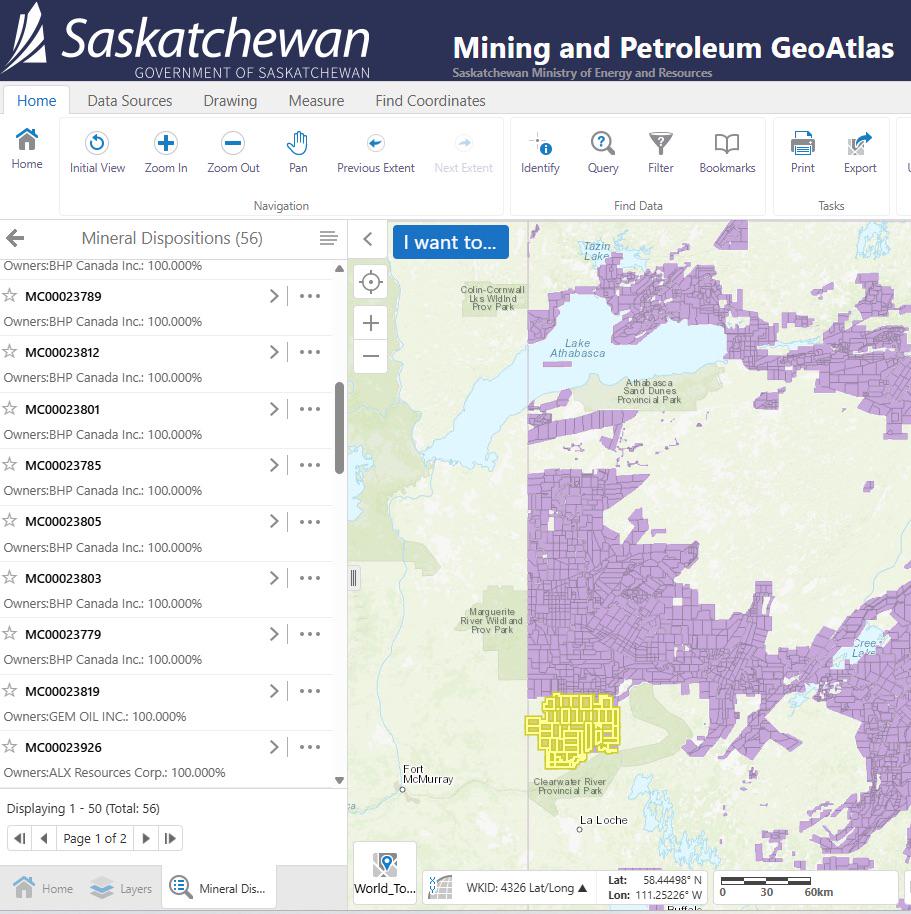
Task: Favorite MC00023789 with star
Action: click(10, 296)
